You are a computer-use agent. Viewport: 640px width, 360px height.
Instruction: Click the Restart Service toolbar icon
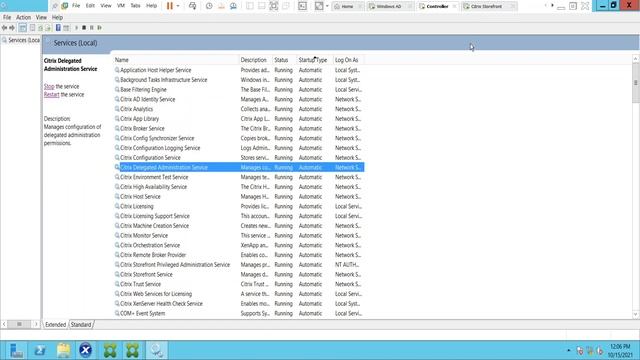point(99,28)
